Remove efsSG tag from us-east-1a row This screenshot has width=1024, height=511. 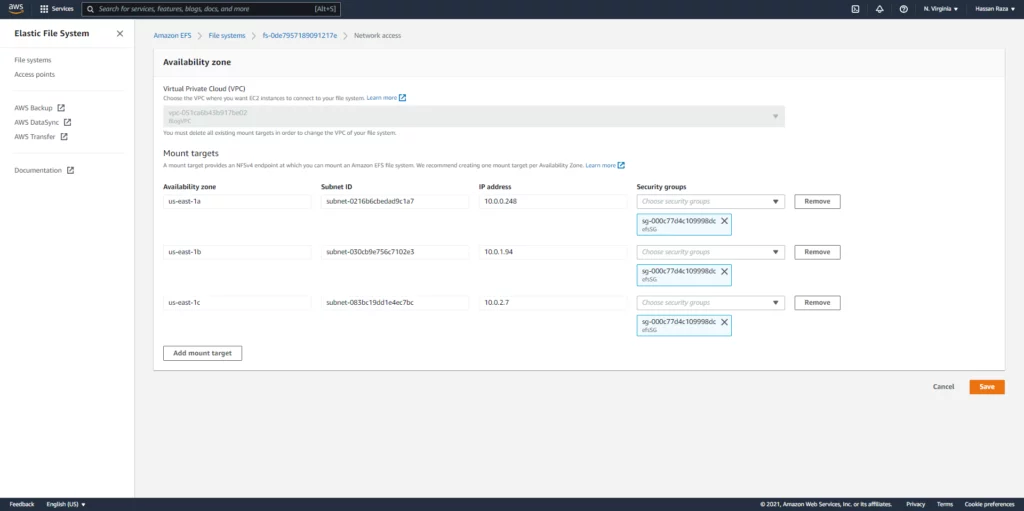point(724,221)
